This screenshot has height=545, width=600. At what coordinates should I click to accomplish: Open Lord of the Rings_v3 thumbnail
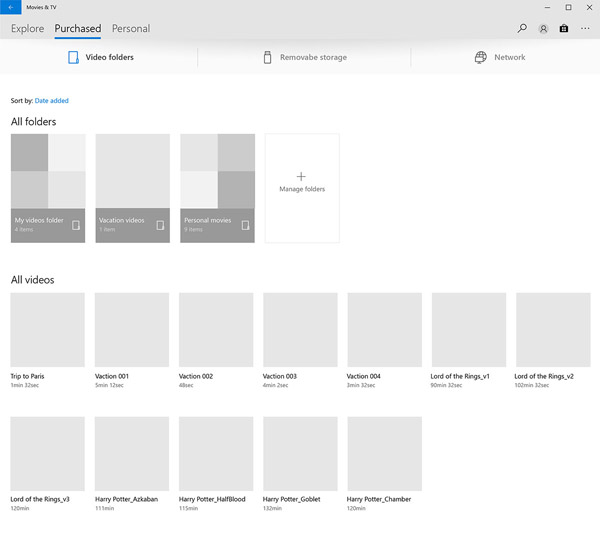(x=47, y=454)
